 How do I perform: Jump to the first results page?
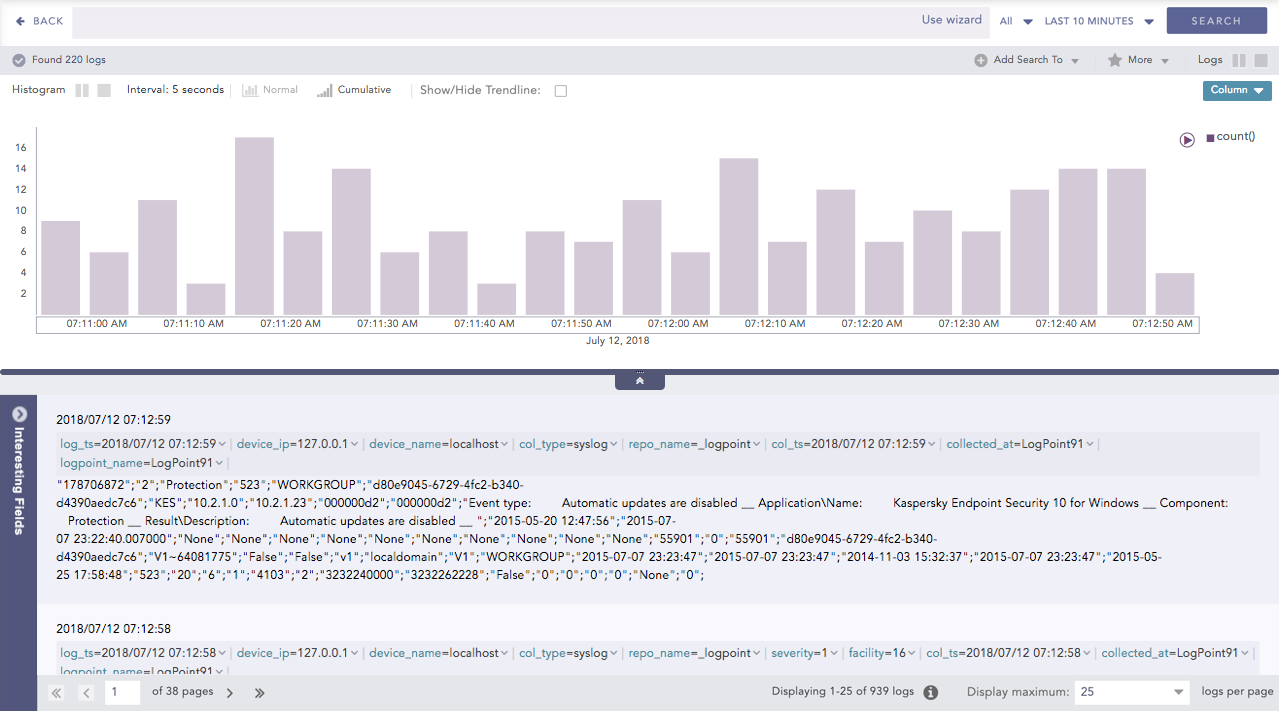click(x=56, y=692)
